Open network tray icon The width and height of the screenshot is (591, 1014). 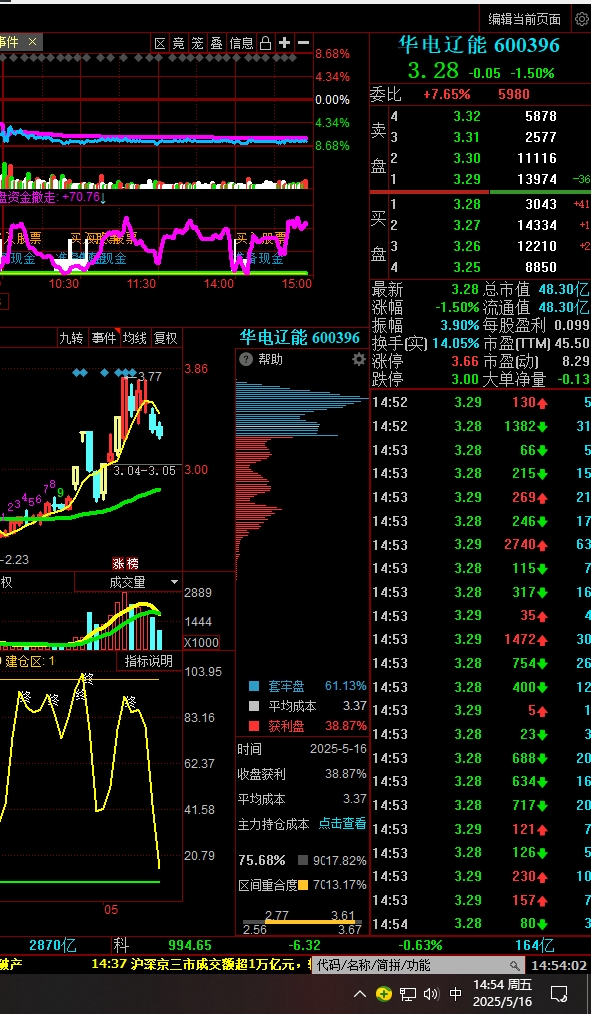coord(407,994)
